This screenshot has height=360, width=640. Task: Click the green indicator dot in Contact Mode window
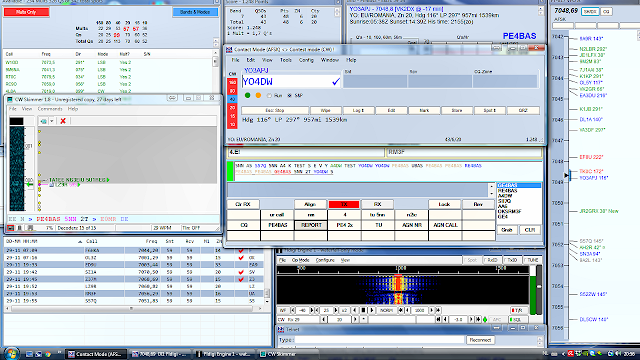point(247,95)
